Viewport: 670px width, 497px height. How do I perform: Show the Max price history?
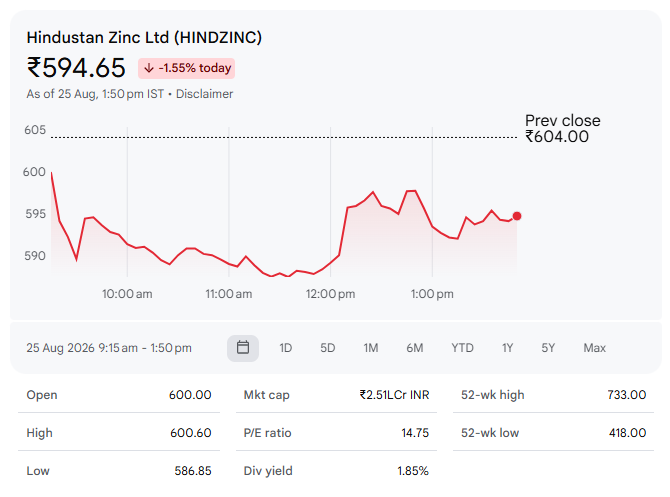[x=594, y=348]
